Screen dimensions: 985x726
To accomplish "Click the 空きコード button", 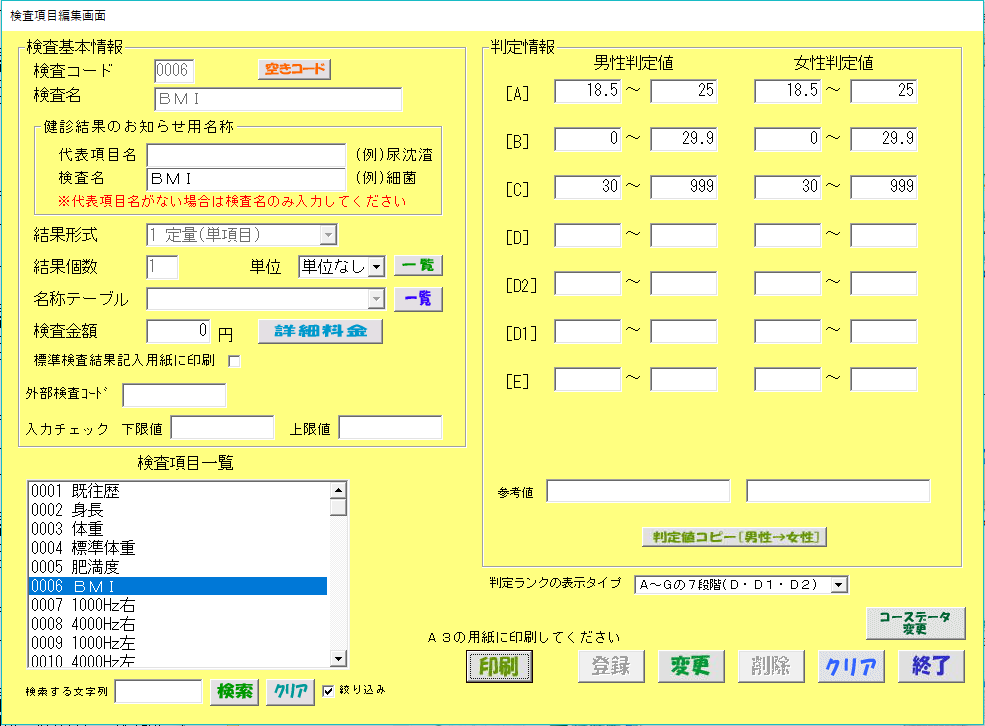I will coord(295,69).
